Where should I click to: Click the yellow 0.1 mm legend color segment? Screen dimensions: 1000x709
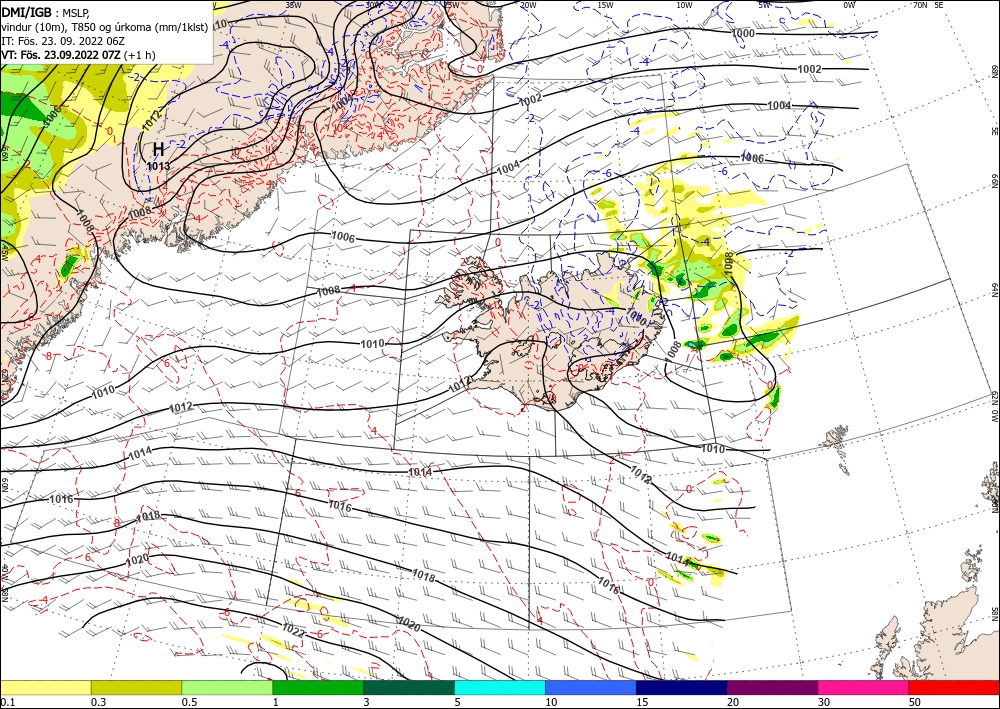pos(45,687)
